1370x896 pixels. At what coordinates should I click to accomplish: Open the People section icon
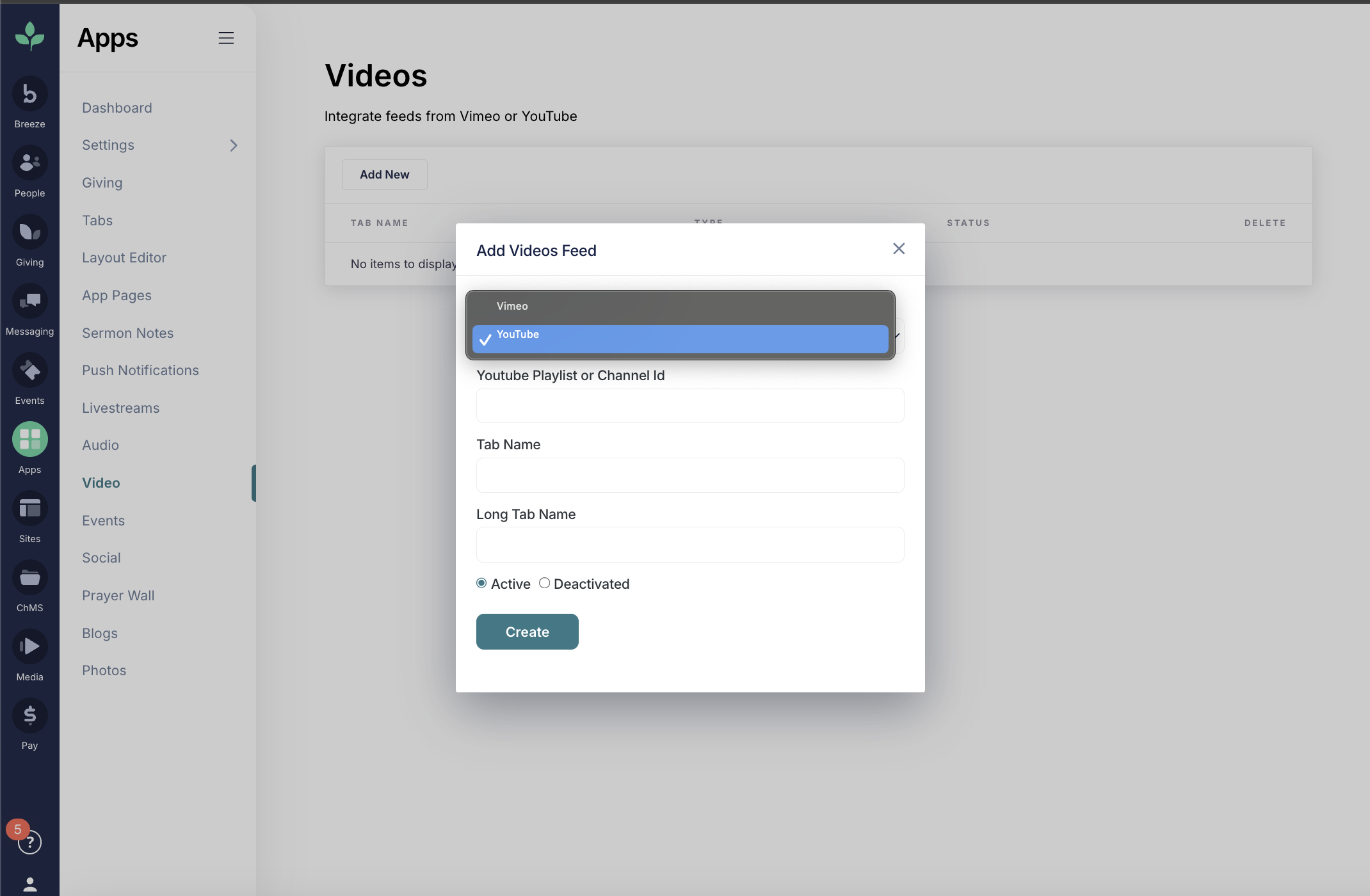pyautogui.click(x=29, y=163)
